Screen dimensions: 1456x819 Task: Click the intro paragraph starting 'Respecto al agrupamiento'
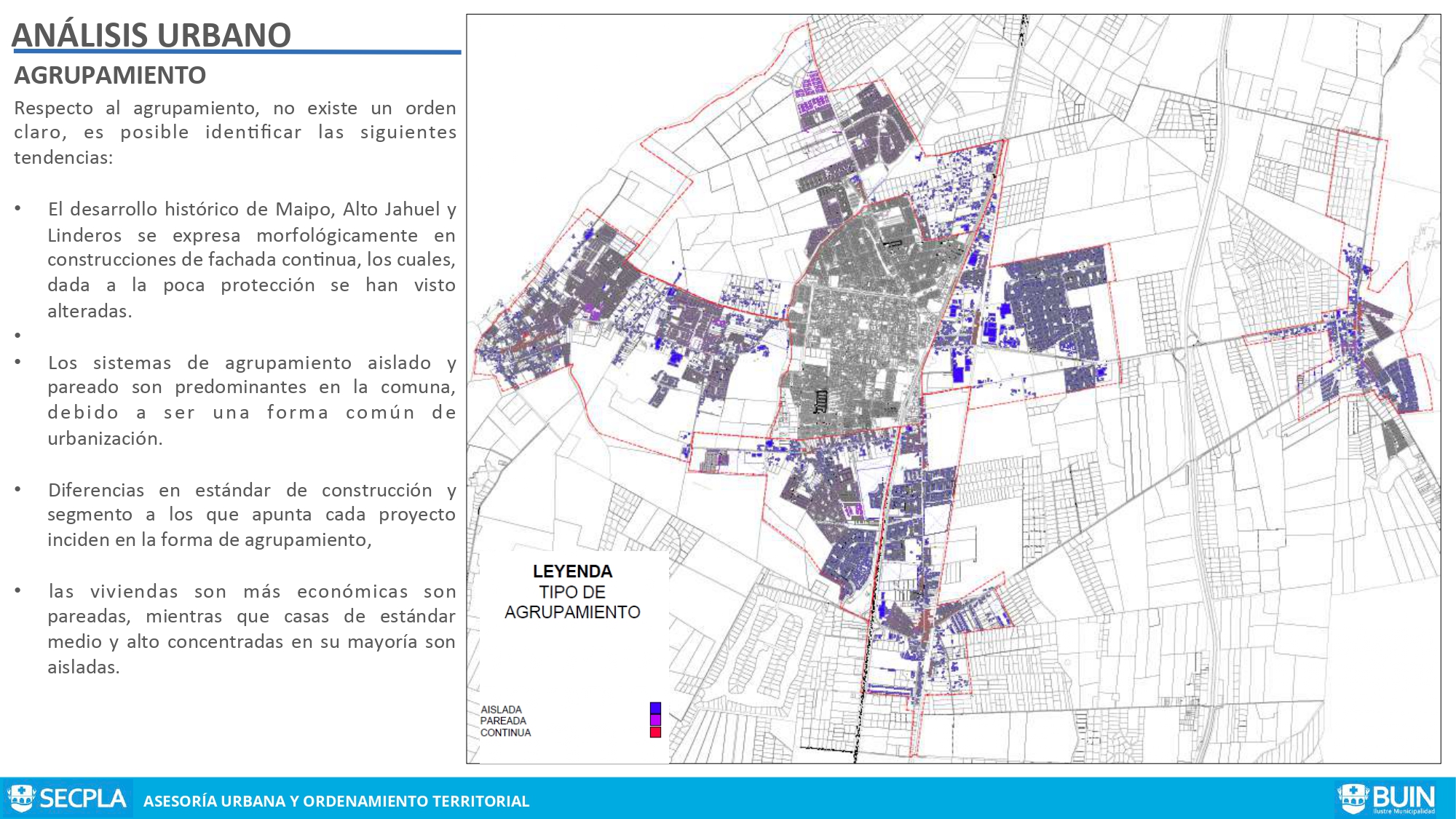click(x=235, y=132)
